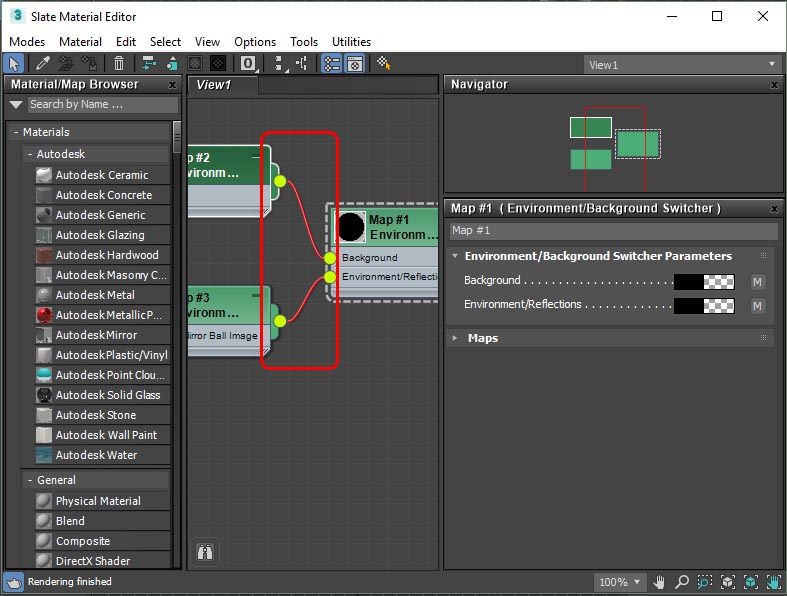Open the Material ID Channel flyout
The height and width of the screenshot is (596, 787).
[x=248, y=64]
